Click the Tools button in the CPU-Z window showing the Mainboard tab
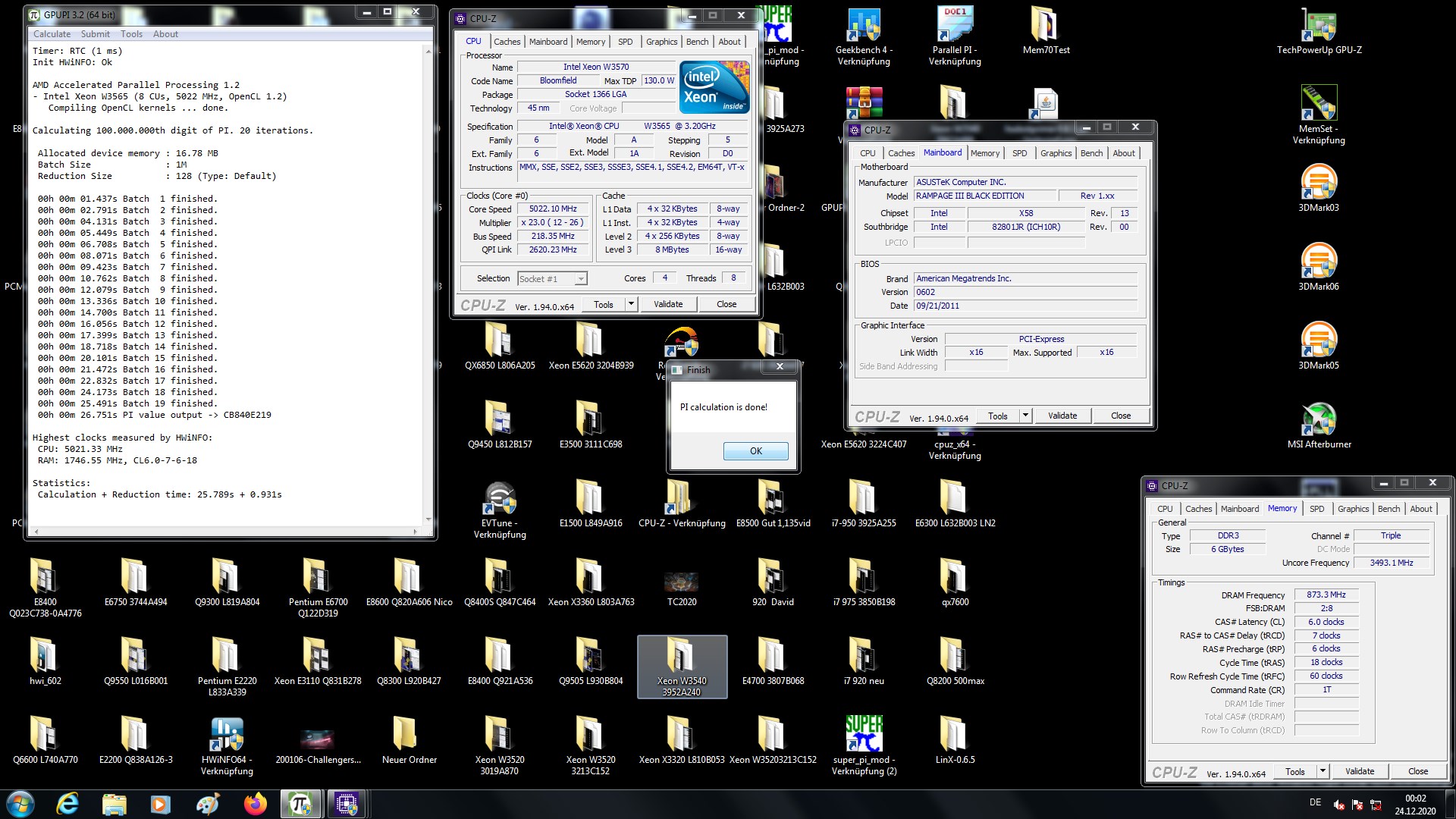The image size is (1456, 819). pos(997,416)
